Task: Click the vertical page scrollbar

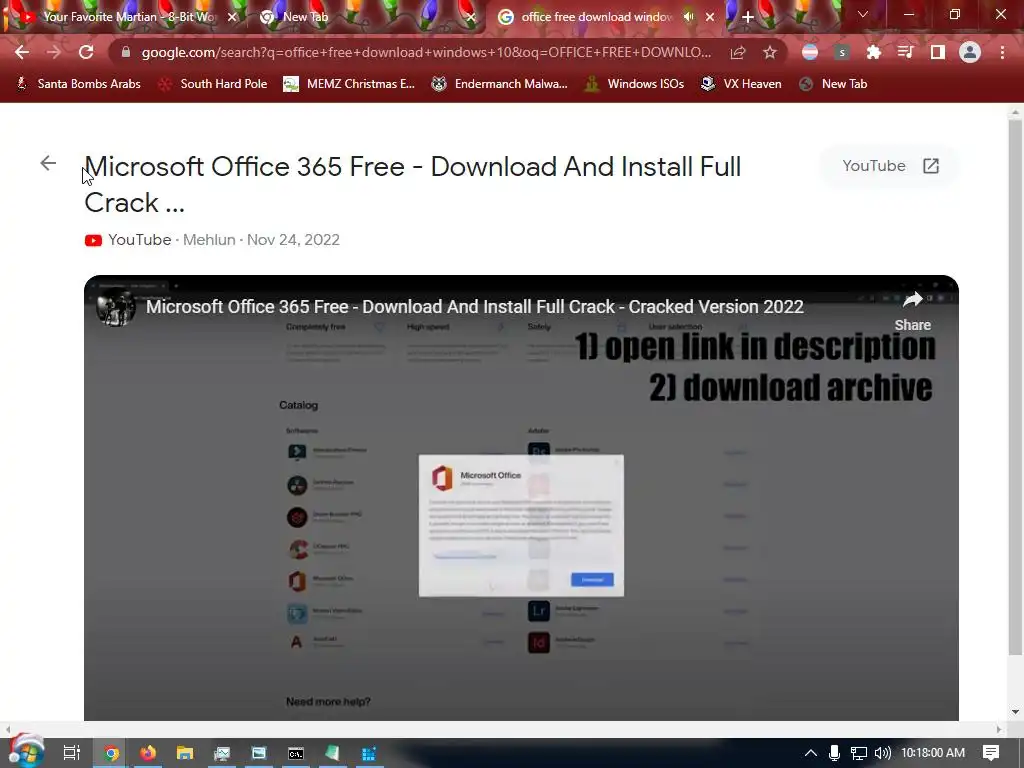Action: coord(1015,385)
